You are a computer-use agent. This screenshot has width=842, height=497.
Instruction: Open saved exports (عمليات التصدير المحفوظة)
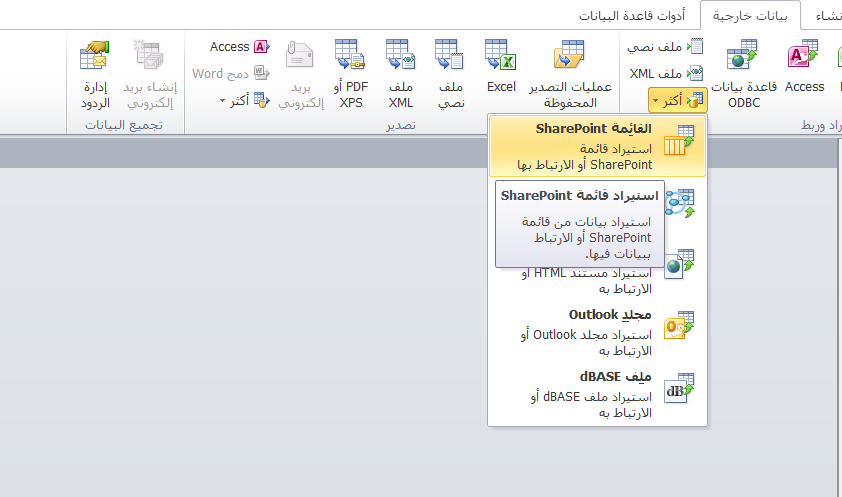pyautogui.click(x=570, y=74)
